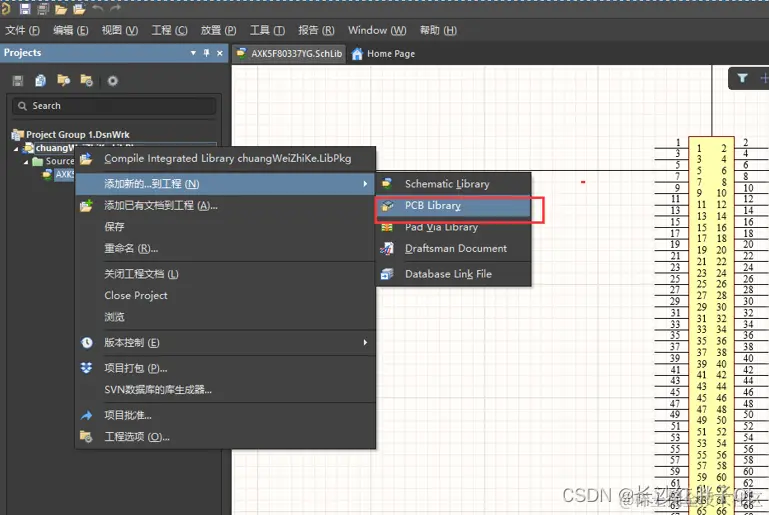Choose 项目打包 (P)... entry
Image resolution: width=769 pixels, height=515 pixels.
pos(225,368)
